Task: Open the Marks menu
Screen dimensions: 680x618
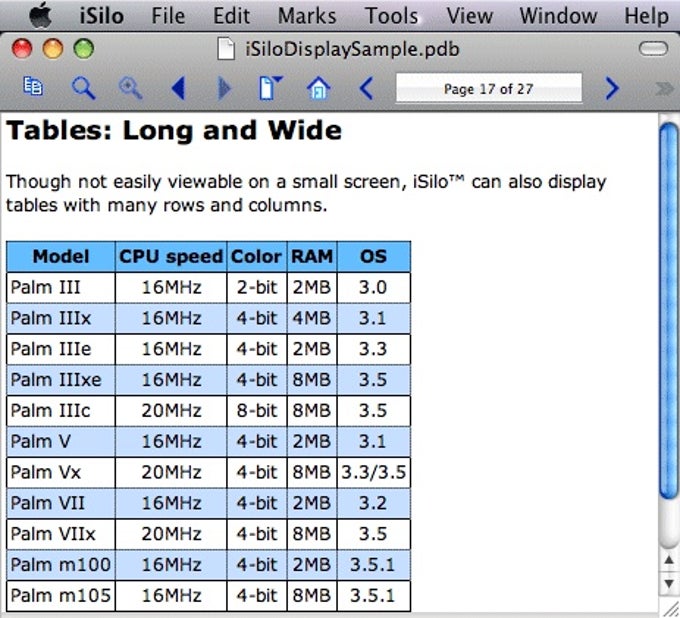Action: pyautogui.click(x=307, y=16)
